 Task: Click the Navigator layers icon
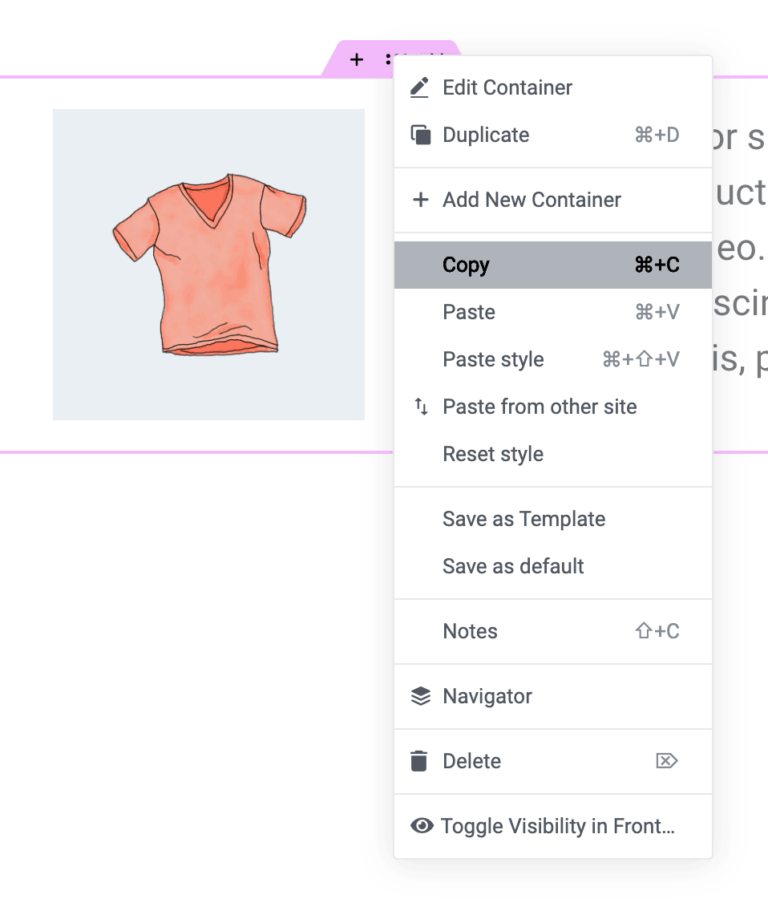[421, 697]
